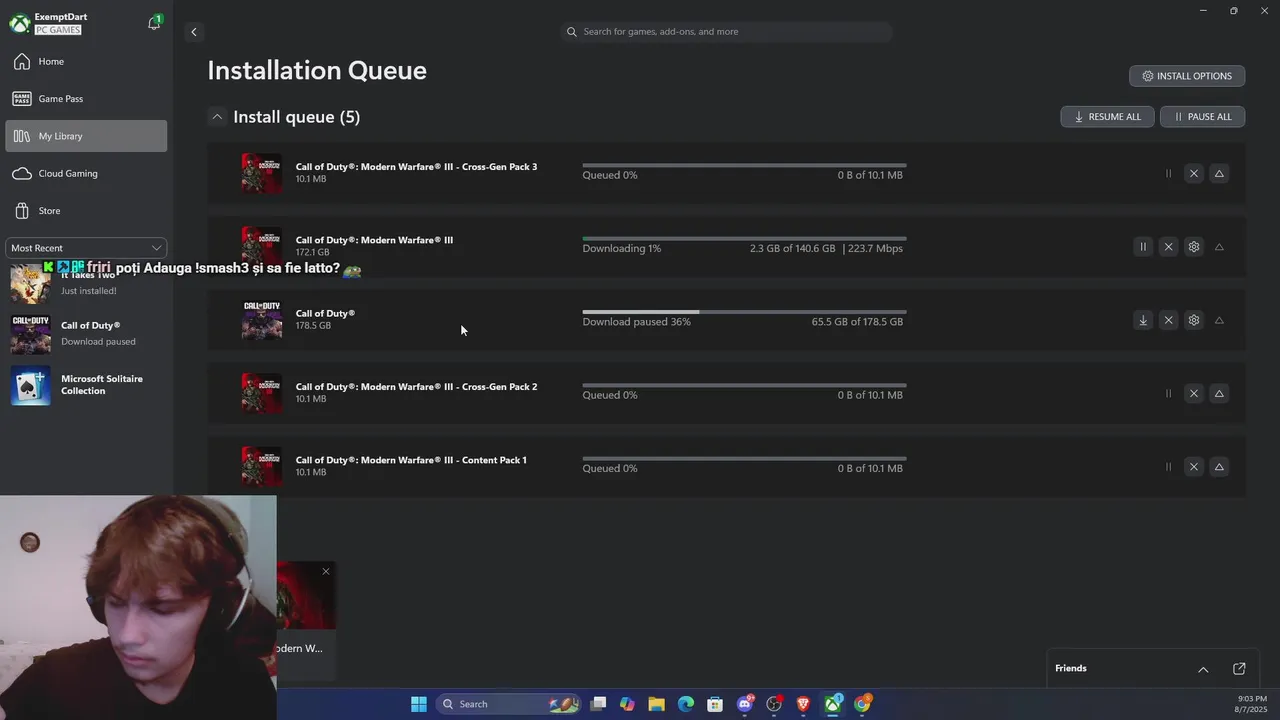Pop out the Friends panel

1239,669
